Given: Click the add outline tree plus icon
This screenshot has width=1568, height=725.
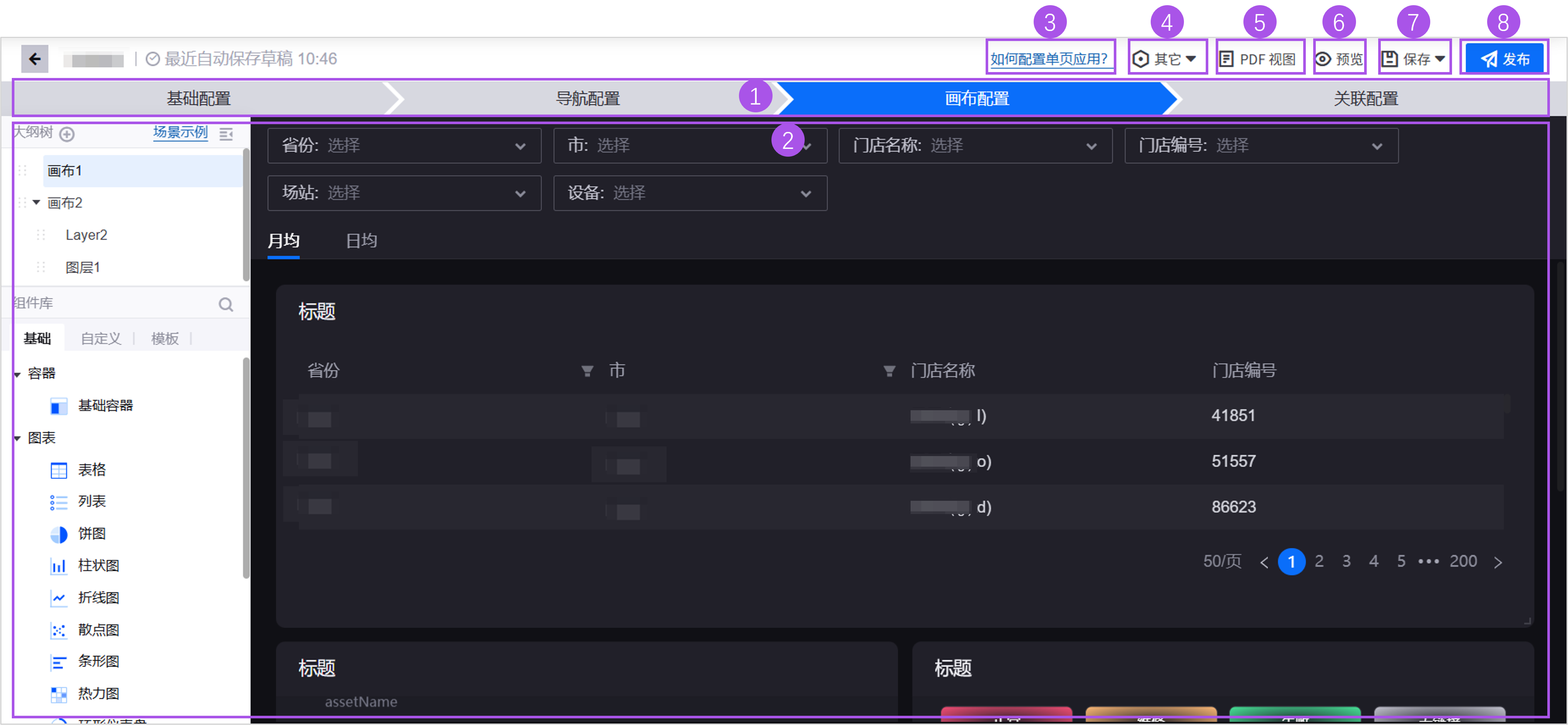Looking at the screenshot, I should tap(67, 134).
